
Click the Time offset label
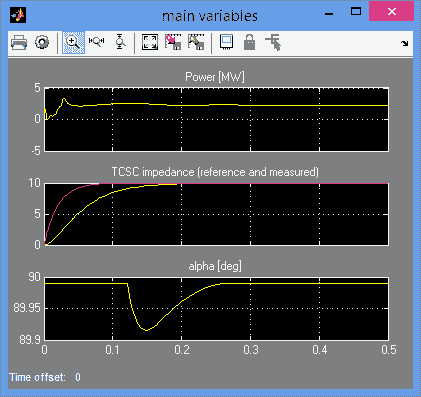[x=37, y=377]
